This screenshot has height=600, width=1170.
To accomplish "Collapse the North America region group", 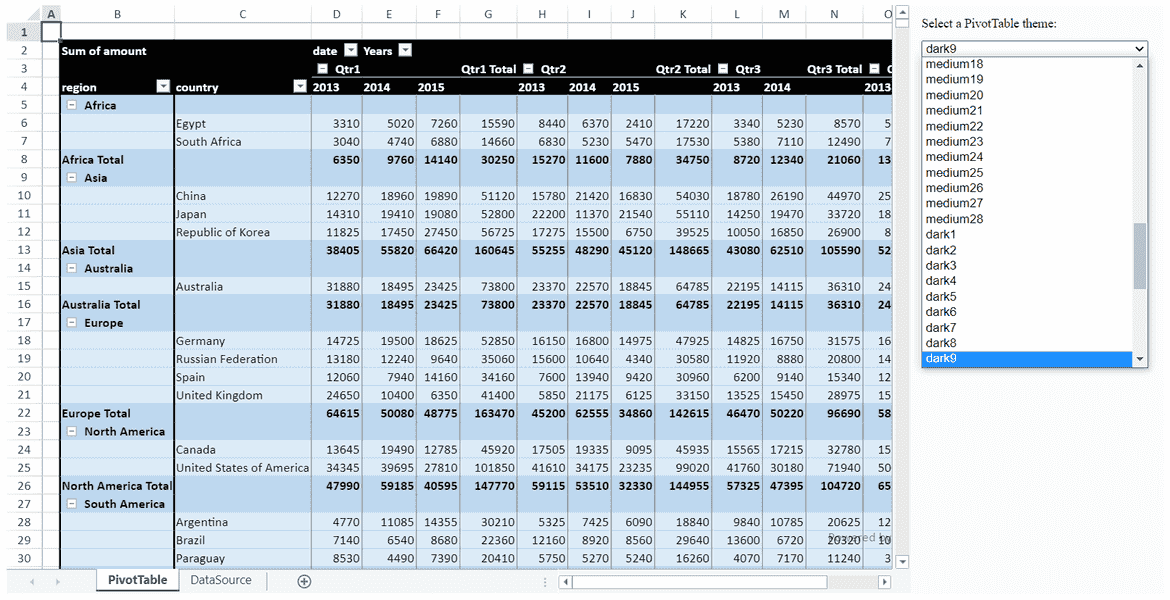I will click(x=70, y=430).
